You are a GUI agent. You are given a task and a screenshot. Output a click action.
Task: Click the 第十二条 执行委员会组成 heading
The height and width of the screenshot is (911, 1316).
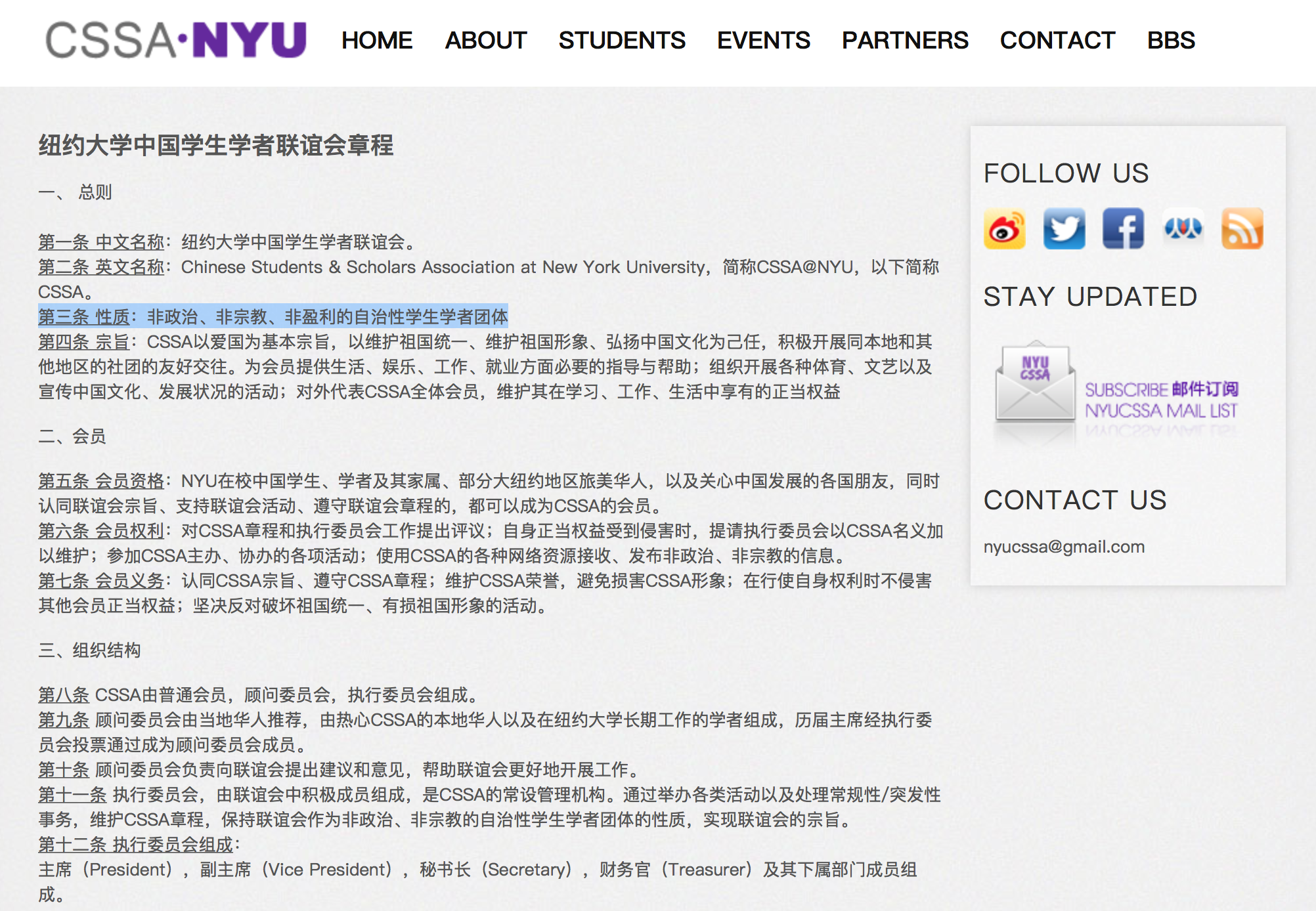135,845
